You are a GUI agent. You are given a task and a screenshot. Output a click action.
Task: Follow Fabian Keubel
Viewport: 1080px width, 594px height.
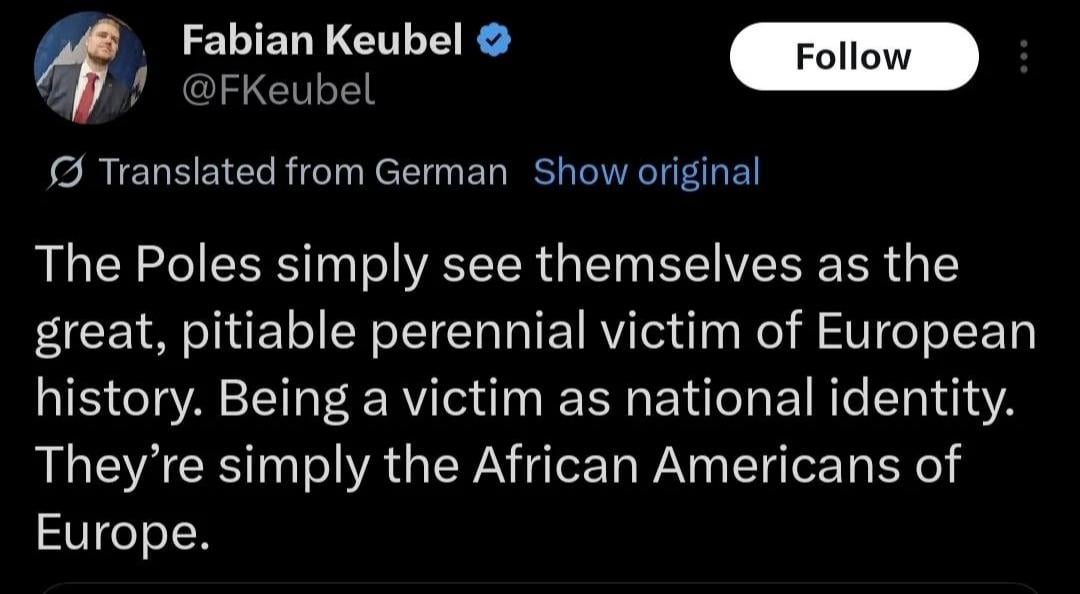(x=853, y=57)
